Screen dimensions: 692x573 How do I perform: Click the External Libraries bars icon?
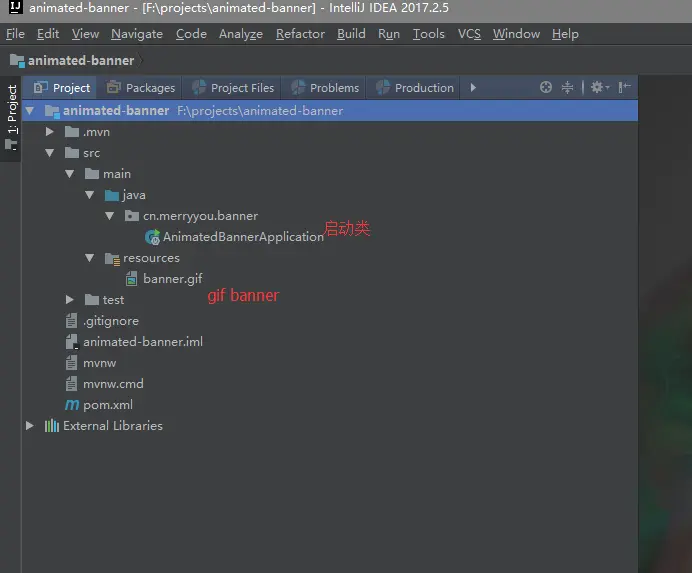[52, 426]
